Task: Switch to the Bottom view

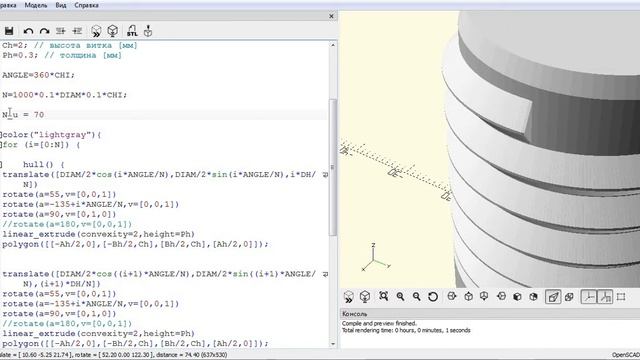Action: [484, 296]
